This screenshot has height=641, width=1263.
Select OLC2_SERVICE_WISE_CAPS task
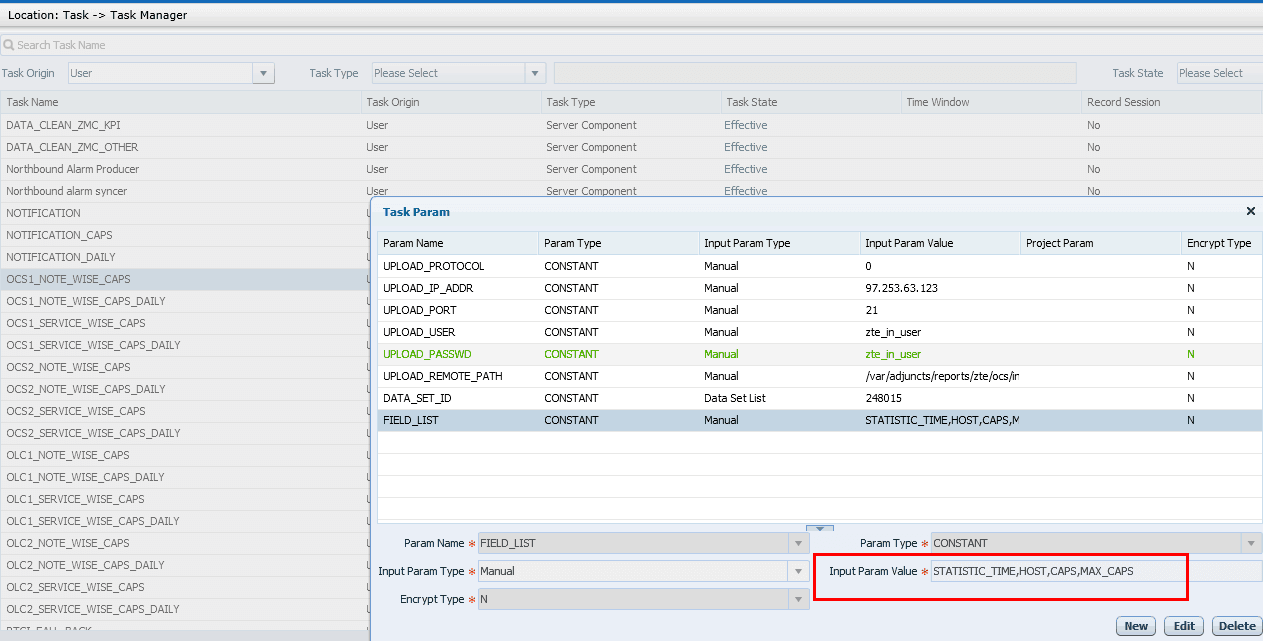click(185, 587)
